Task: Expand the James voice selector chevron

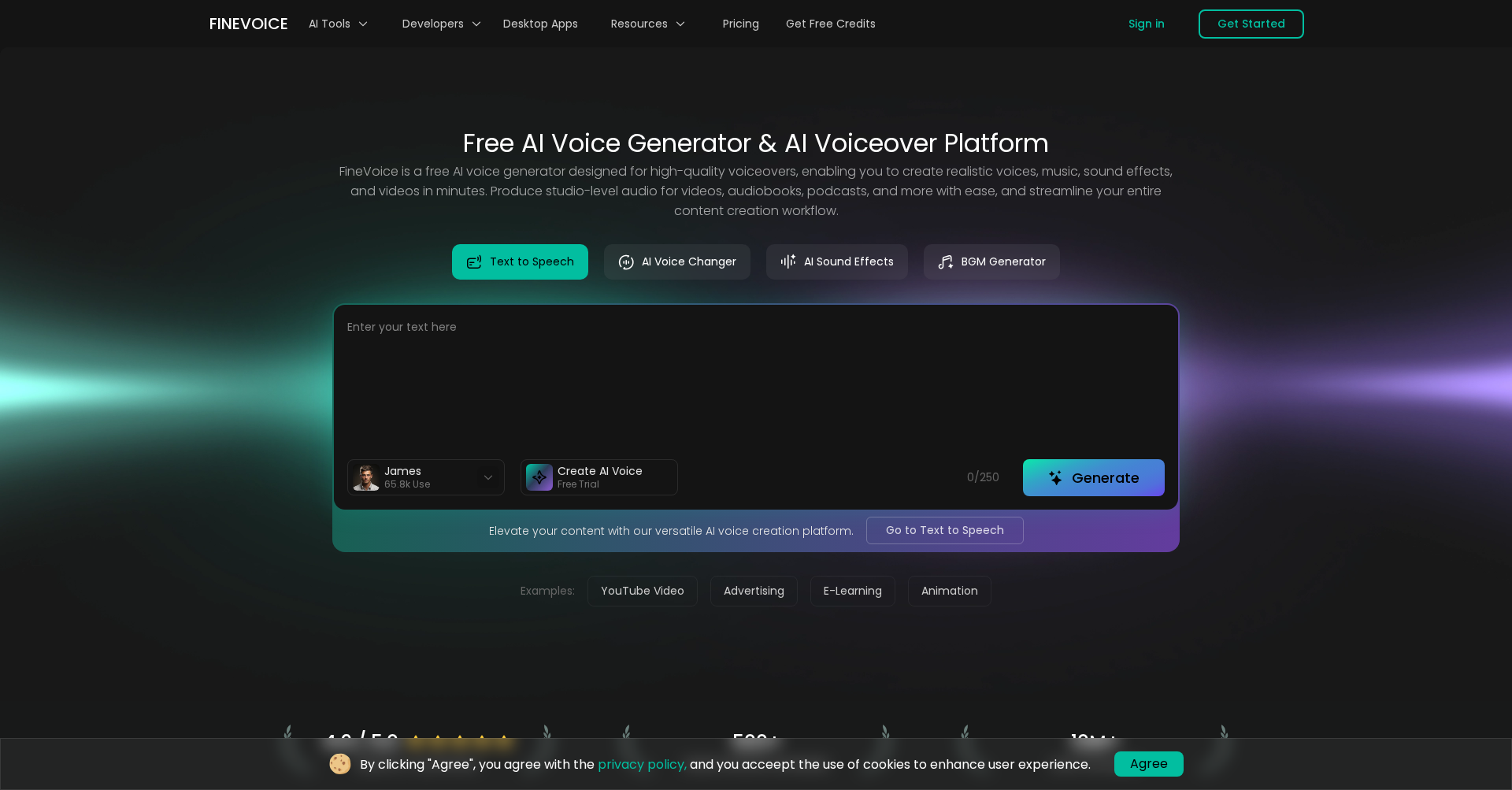Action: coord(488,477)
